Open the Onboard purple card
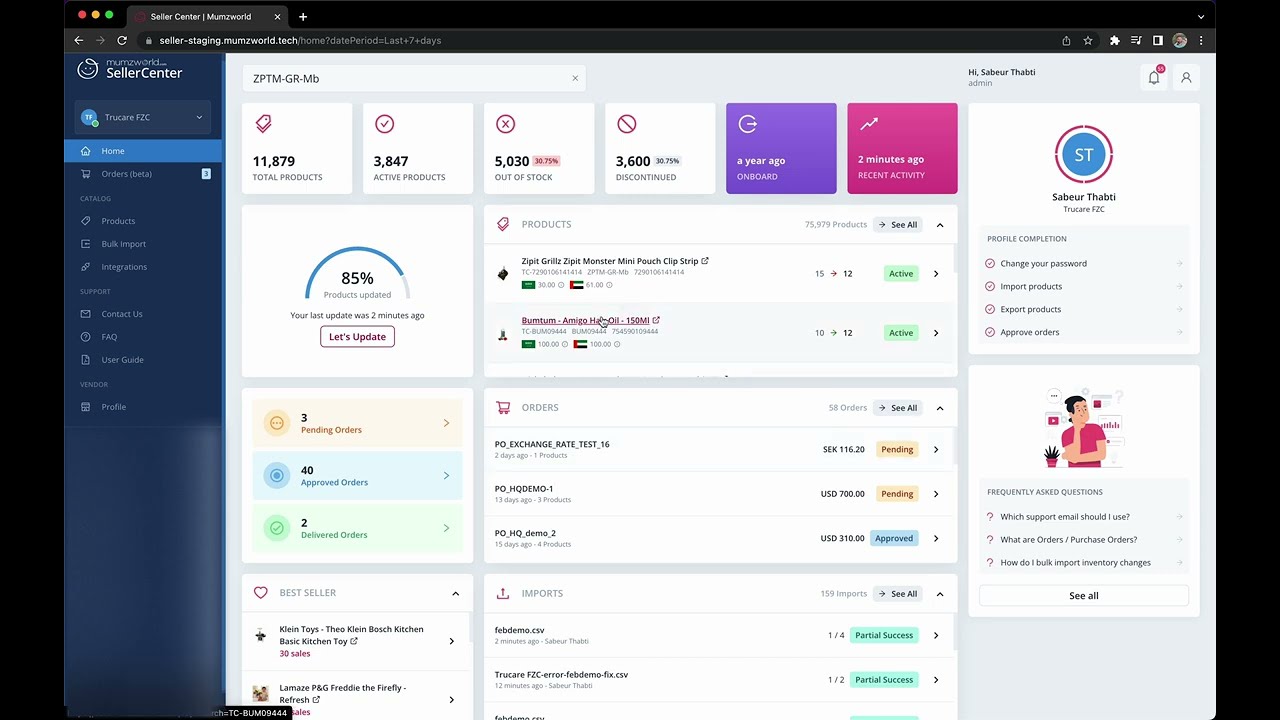Screen dimensions: 1280x720 pos(781,148)
